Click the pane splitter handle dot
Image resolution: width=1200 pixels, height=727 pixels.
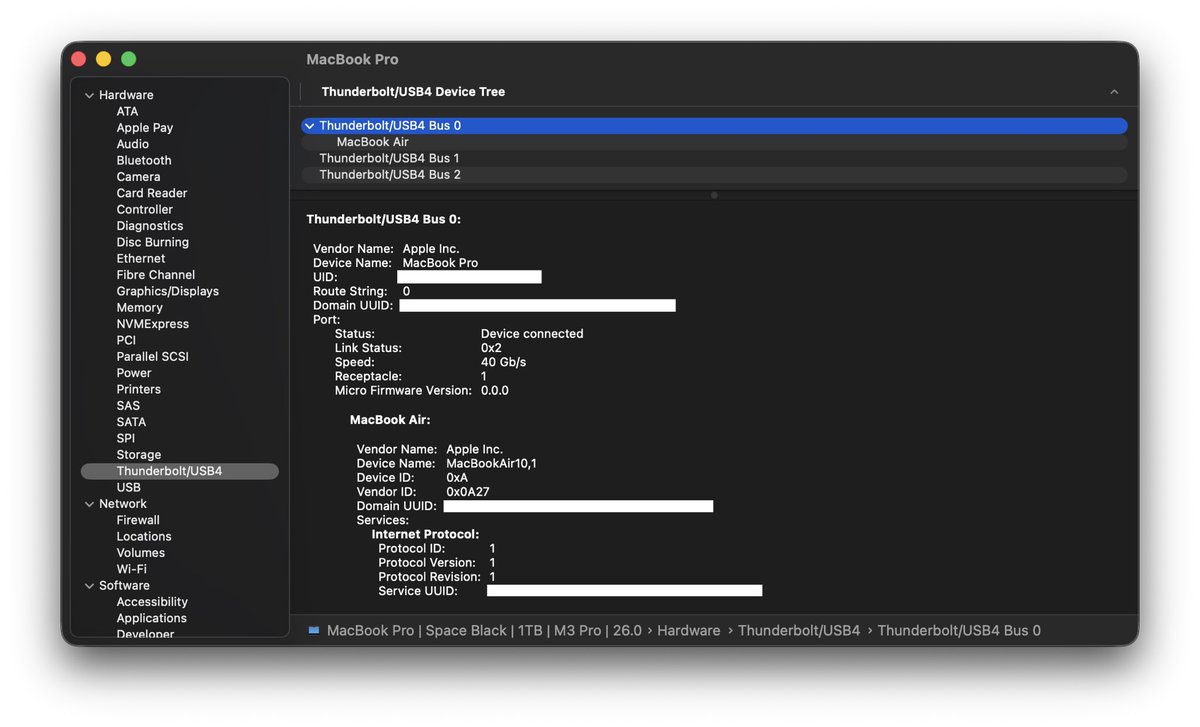pyautogui.click(x=714, y=195)
